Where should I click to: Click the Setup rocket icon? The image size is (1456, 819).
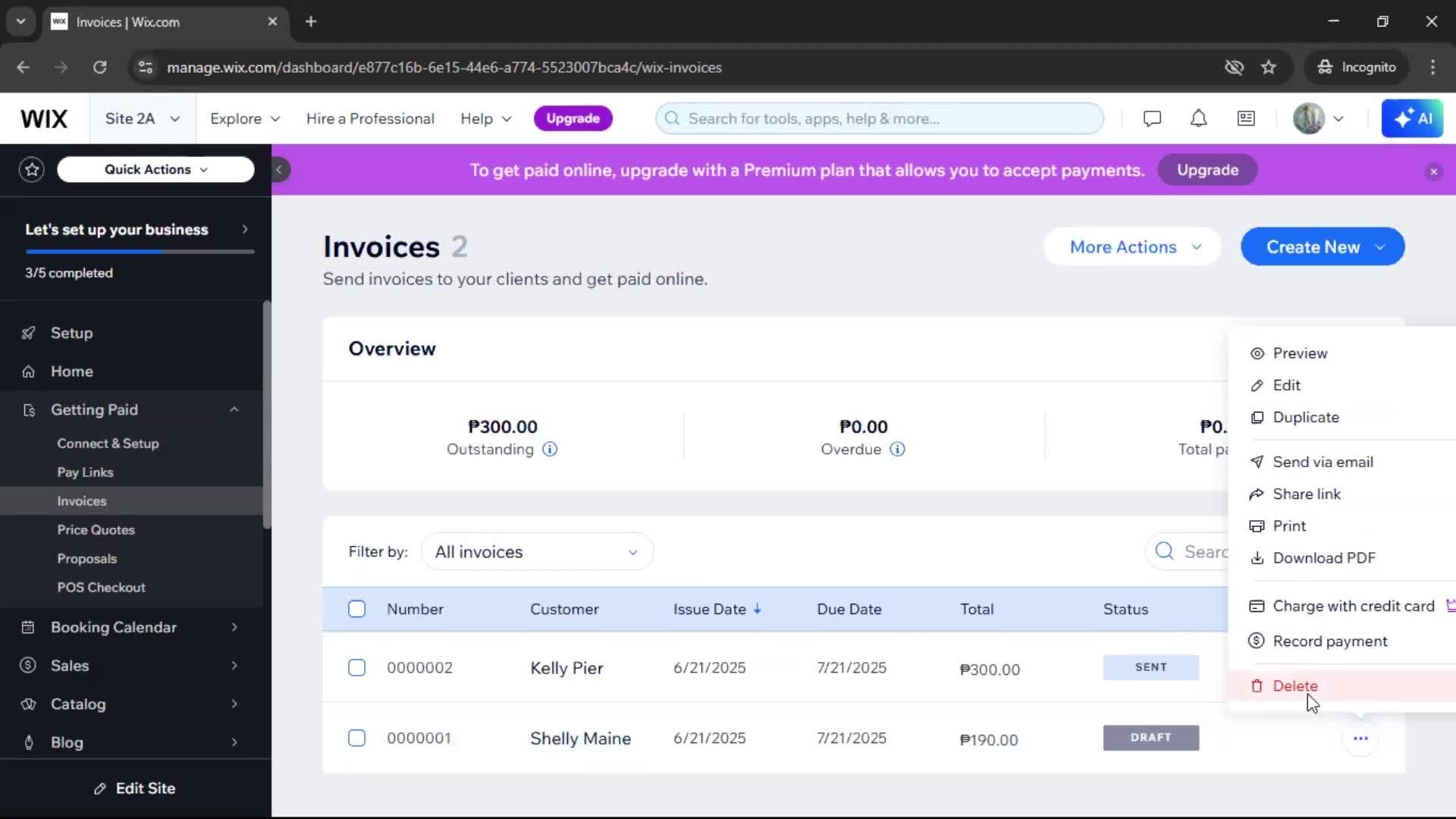pos(28,333)
